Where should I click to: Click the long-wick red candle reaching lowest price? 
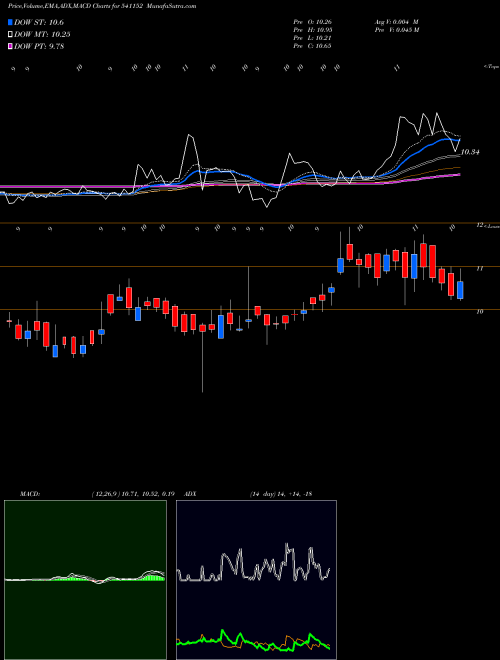[202, 327]
